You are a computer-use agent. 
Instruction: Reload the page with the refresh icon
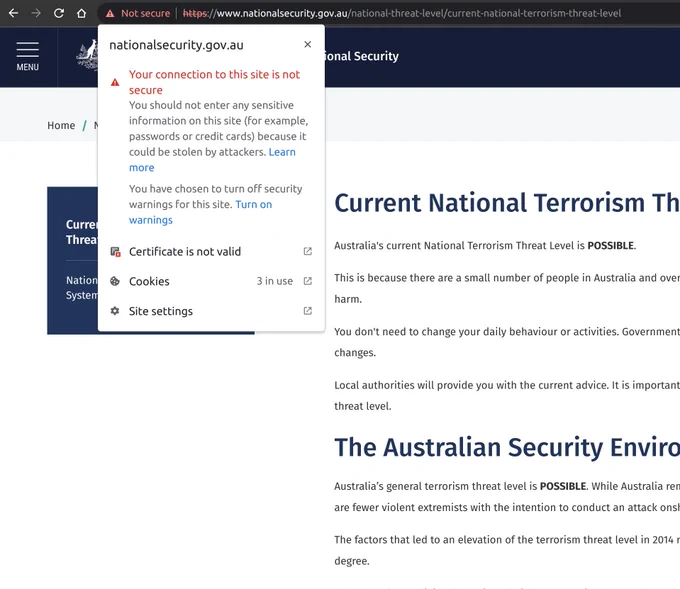click(x=59, y=13)
